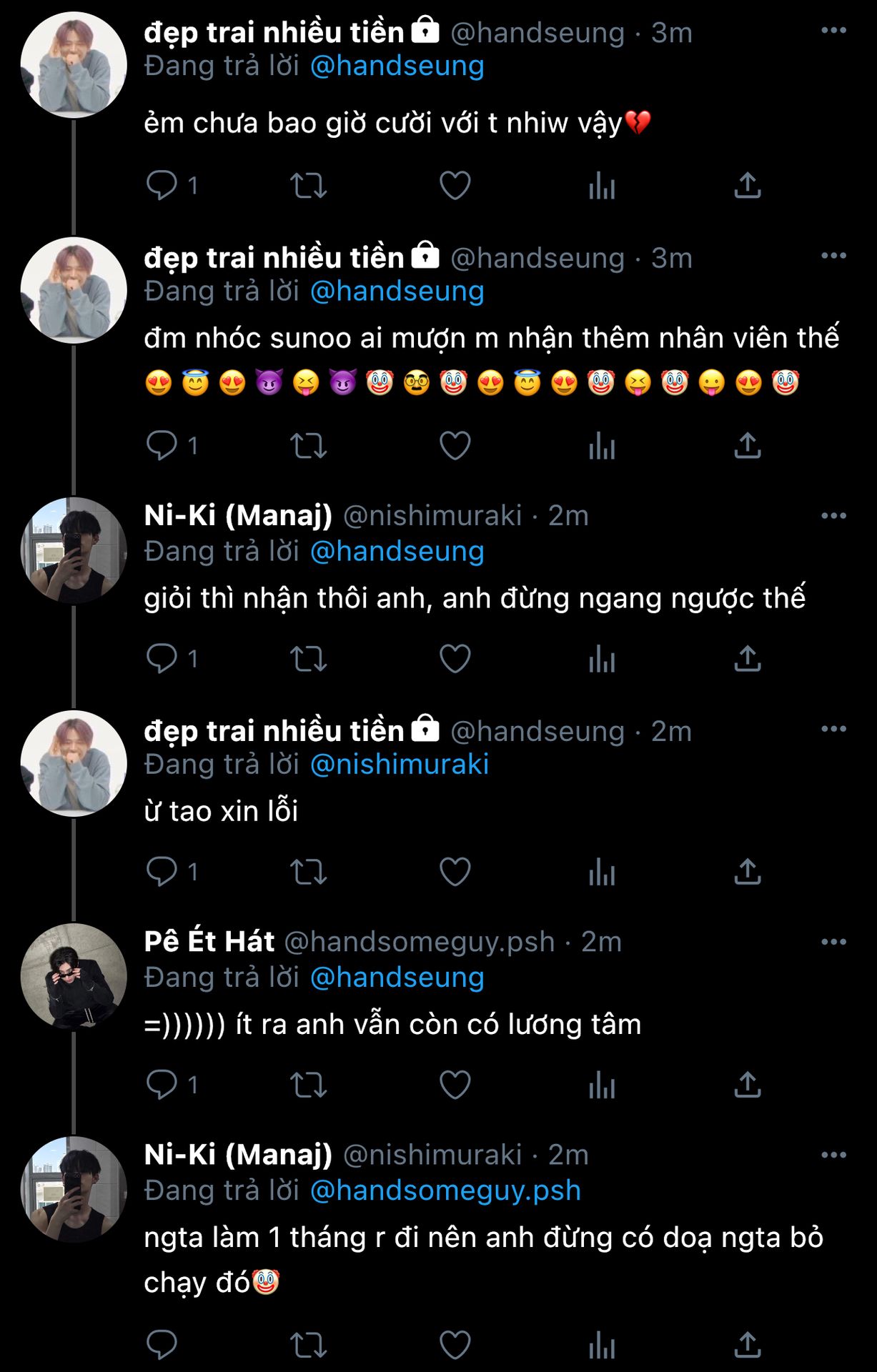The height and width of the screenshot is (1372, 877).
Task: Open the đẹp trai nhiều tiền avatar on first tweet
Action: [74, 64]
